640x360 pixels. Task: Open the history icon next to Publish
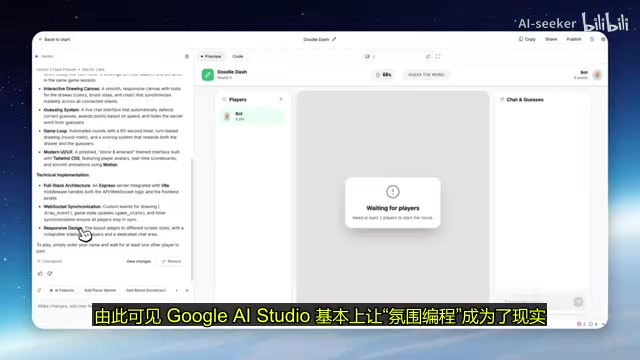point(592,39)
